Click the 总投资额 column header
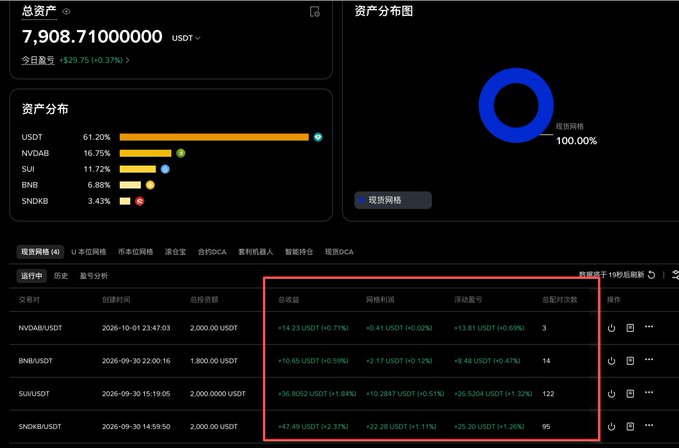Viewport: 679px width, 448px height. coord(204,300)
